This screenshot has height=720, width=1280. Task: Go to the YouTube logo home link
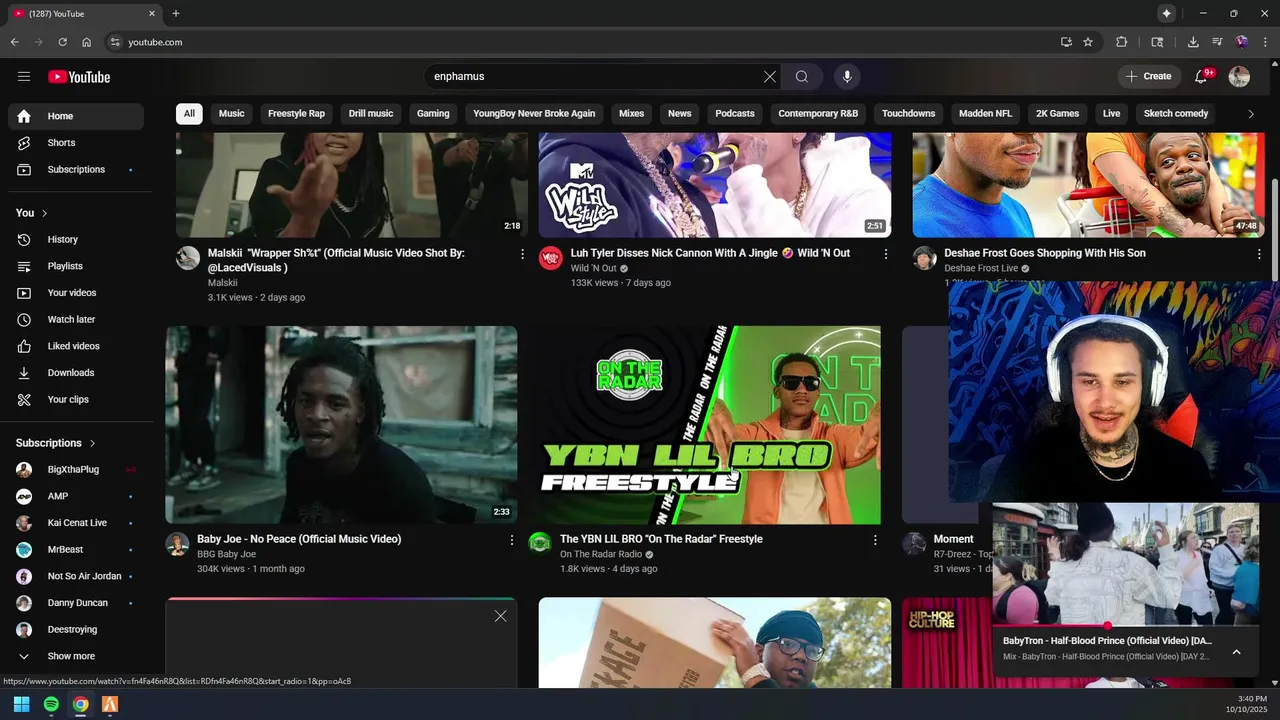coord(79,77)
